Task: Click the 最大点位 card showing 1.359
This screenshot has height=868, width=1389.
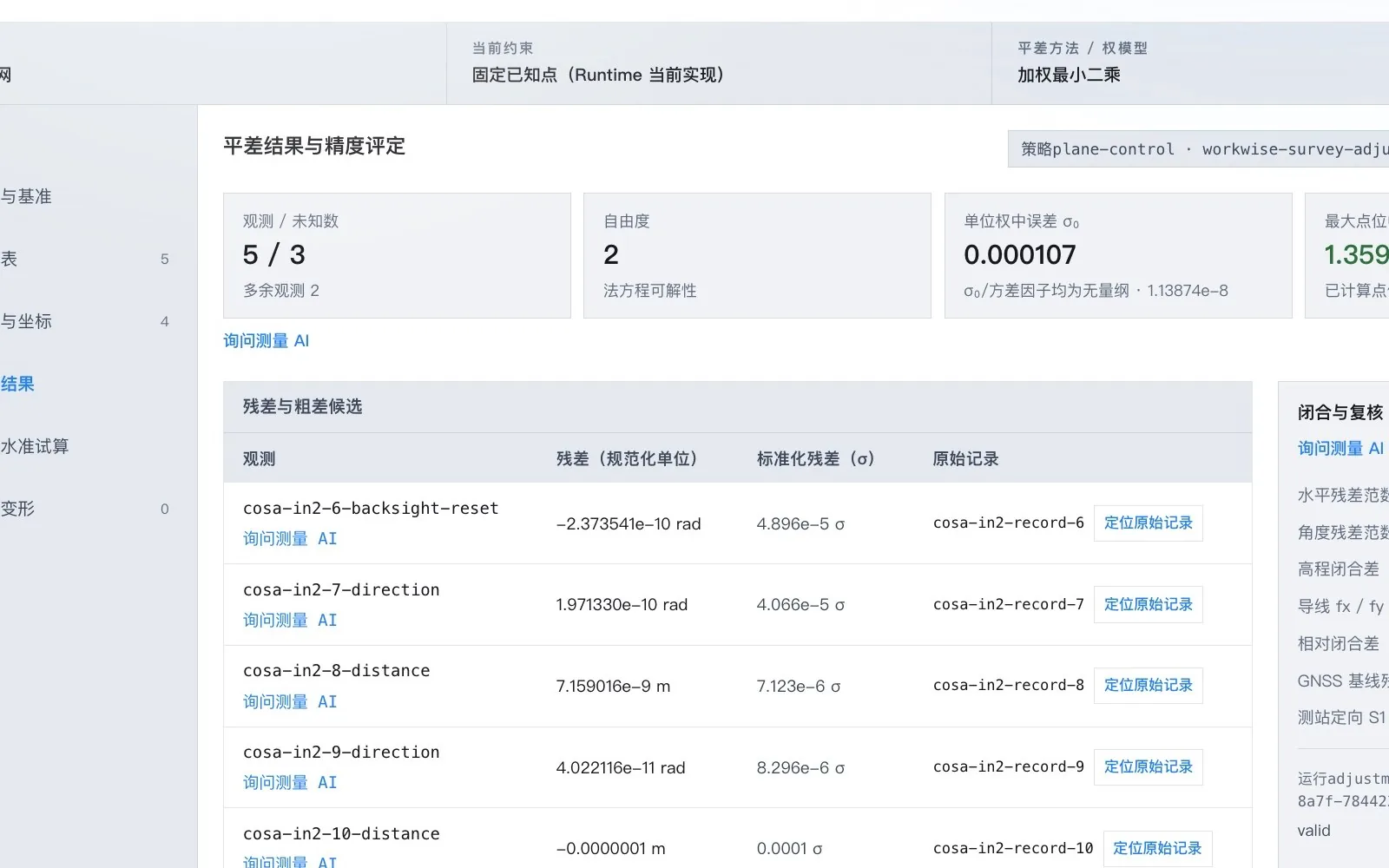Action: tap(1347, 255)
